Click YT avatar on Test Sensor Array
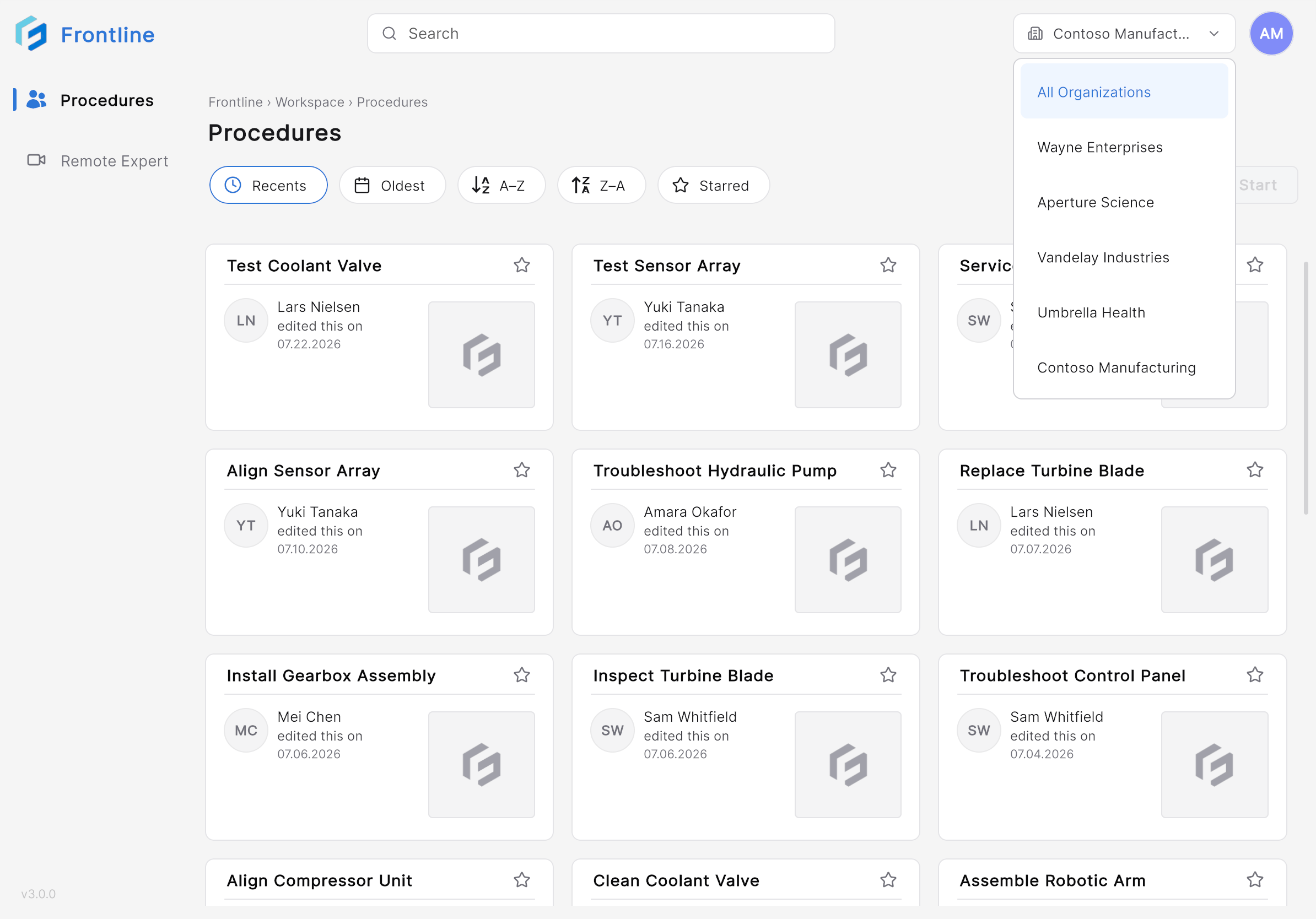 (612, 320)
